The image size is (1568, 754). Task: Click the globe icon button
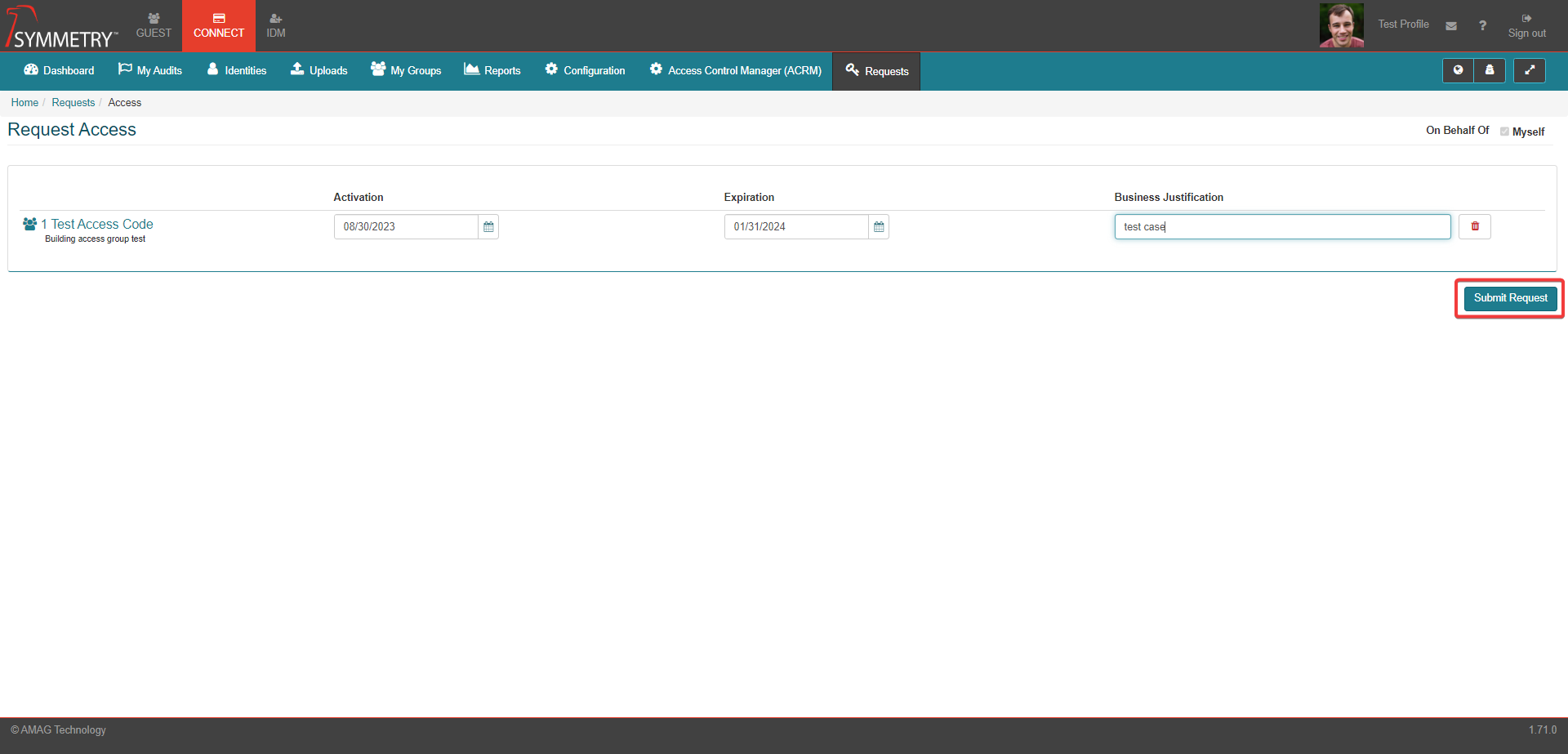[1458, 70]
